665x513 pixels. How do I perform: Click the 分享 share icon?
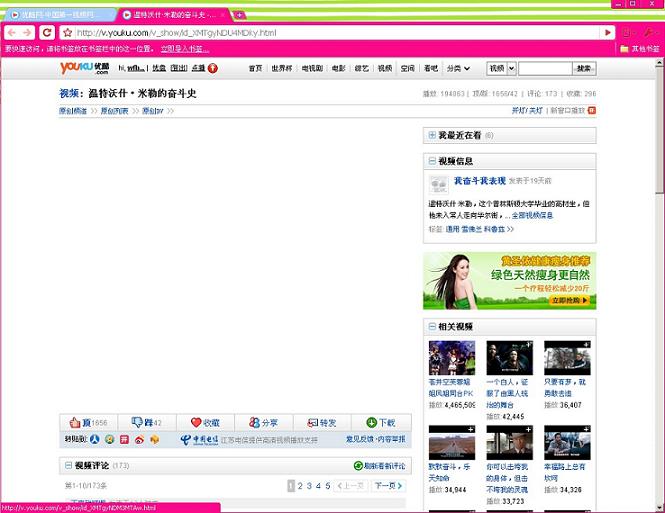(x=255, y=423)
